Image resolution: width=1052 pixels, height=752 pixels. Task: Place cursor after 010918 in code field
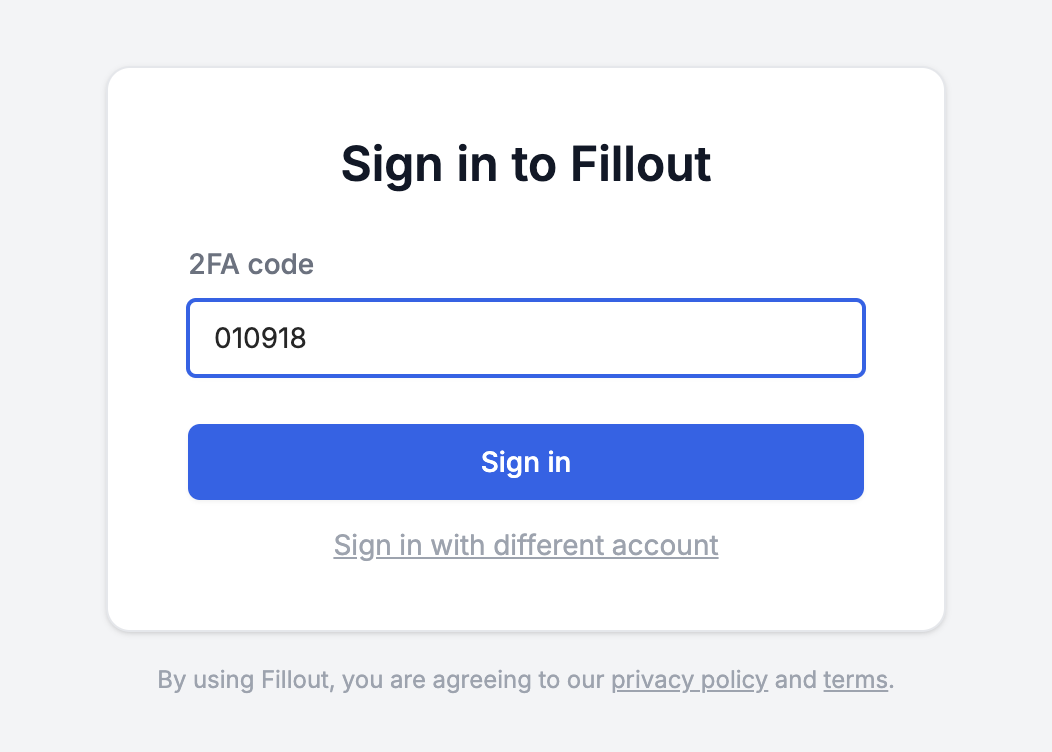(x=308, y=338)
